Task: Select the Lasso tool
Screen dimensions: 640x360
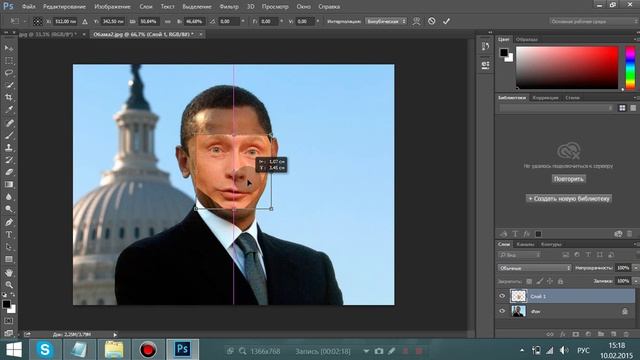Action: (9, 73)
